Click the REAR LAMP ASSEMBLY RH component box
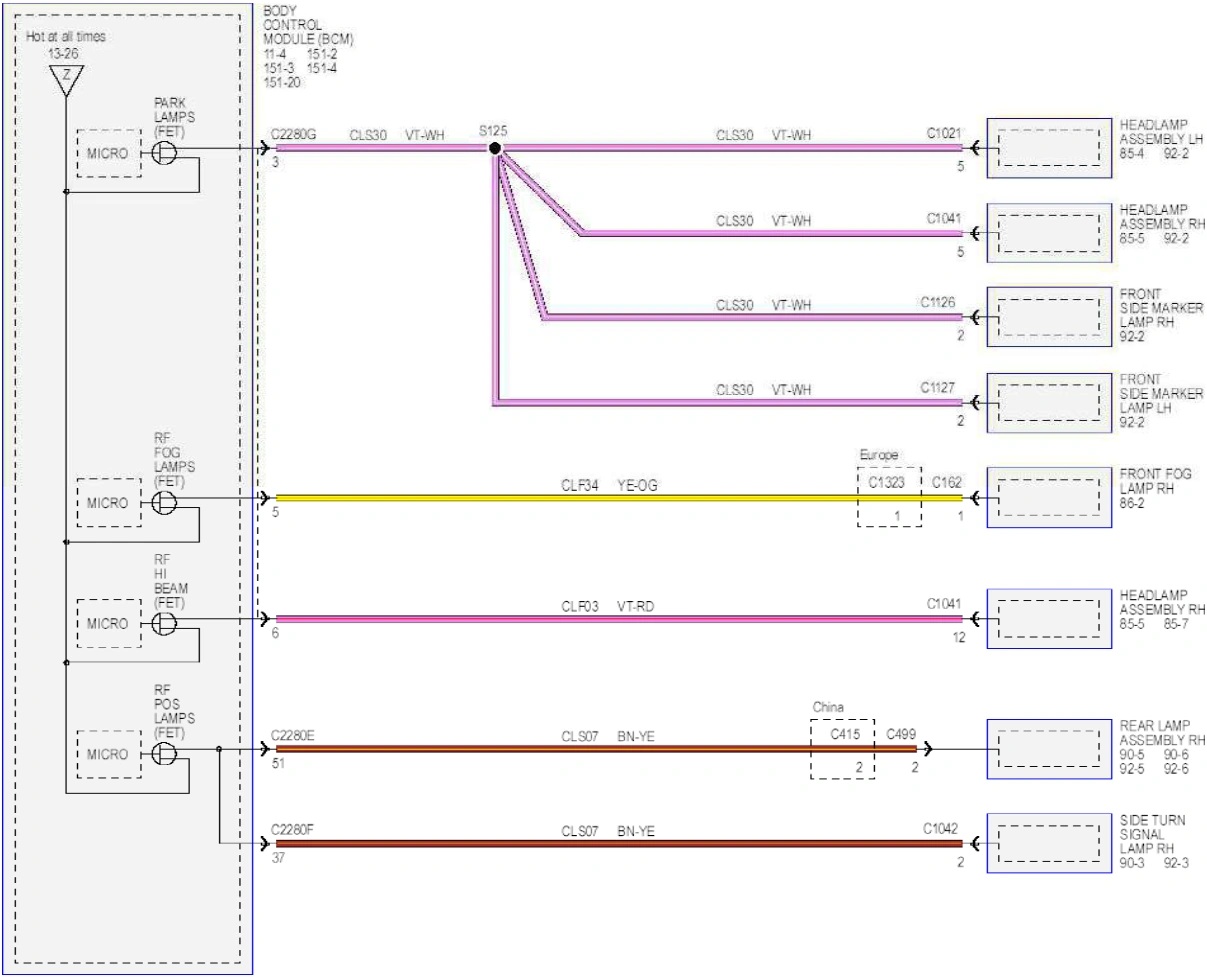This screenshot has height=977, width=1207. coord(1049,749)
